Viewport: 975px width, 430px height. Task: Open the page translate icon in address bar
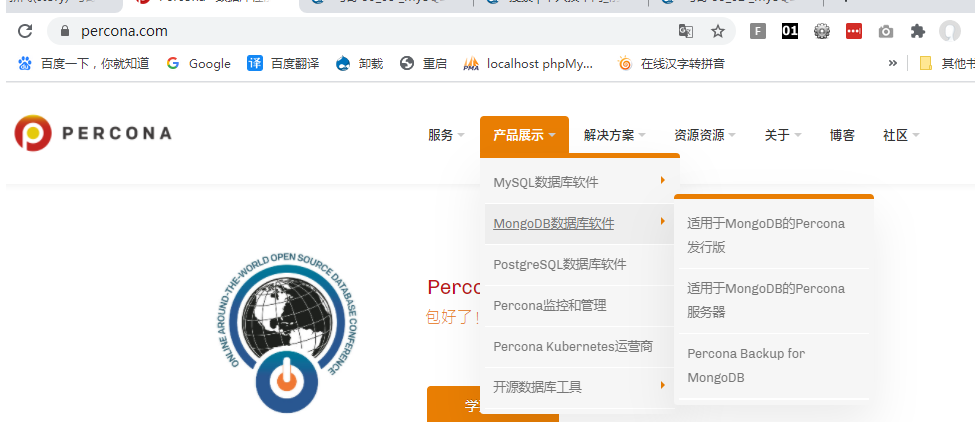click(x=685, y=31)
